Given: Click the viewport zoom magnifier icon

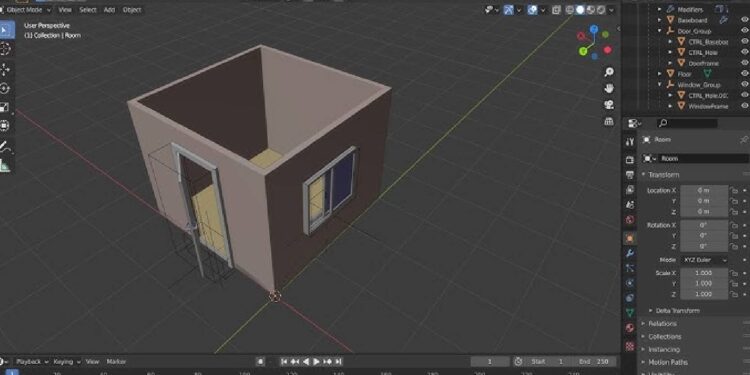Looking at the screenshot, I should click(x=609, y=72).
